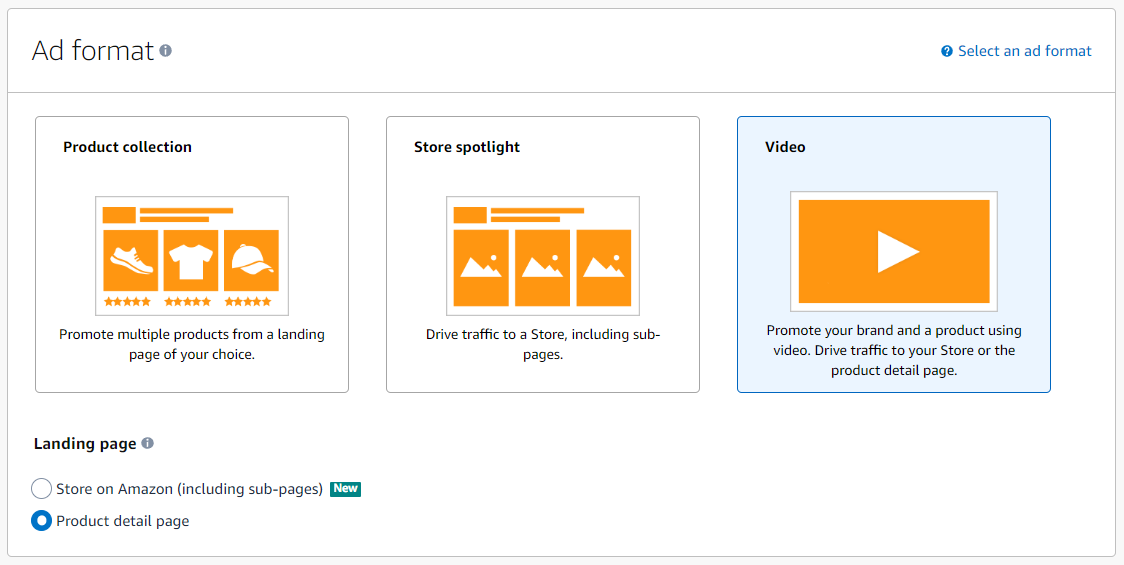
Task: Choose the Store spotlight ad format card
Action: 543,255
